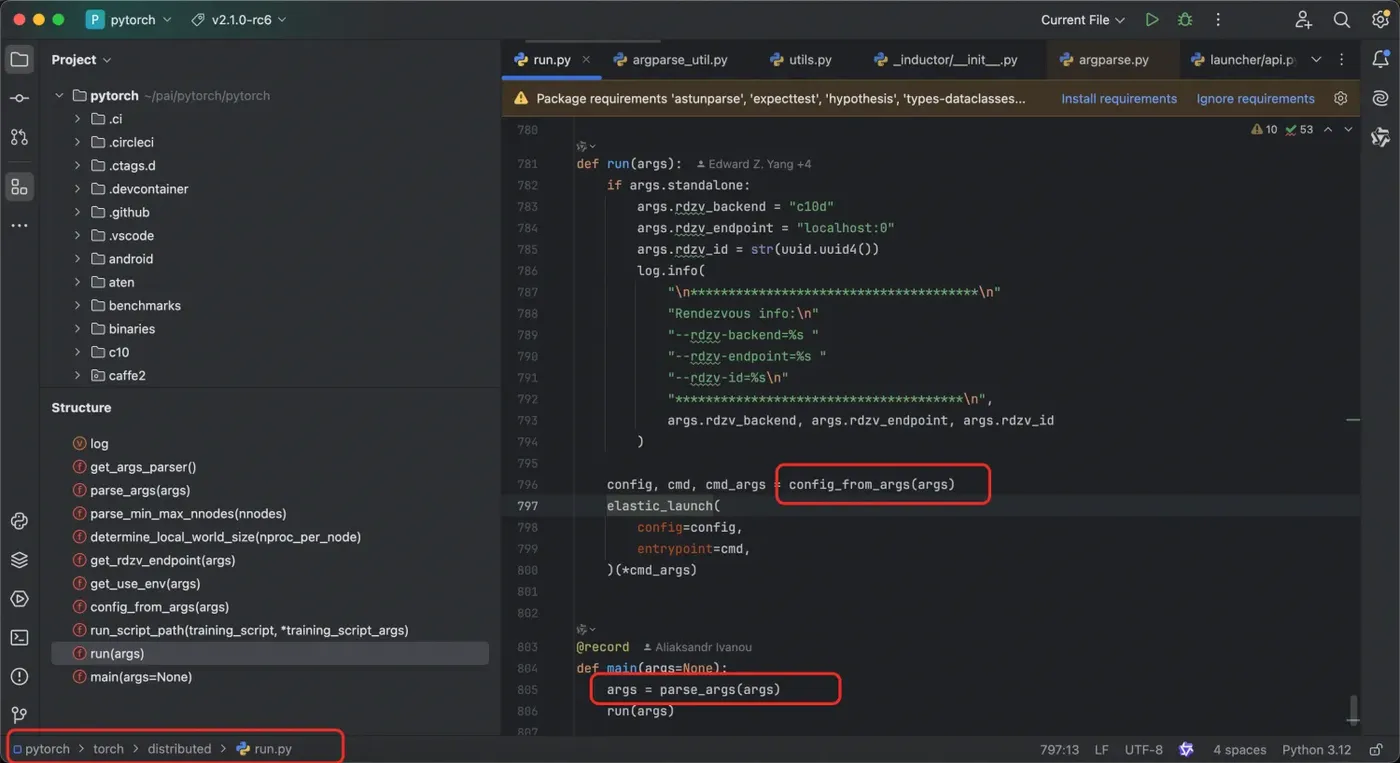This screenshot has height=763, width=1400.
Task: Open the Project view selector dropdown
Action: pyautogui.click(x=81, y=60)
